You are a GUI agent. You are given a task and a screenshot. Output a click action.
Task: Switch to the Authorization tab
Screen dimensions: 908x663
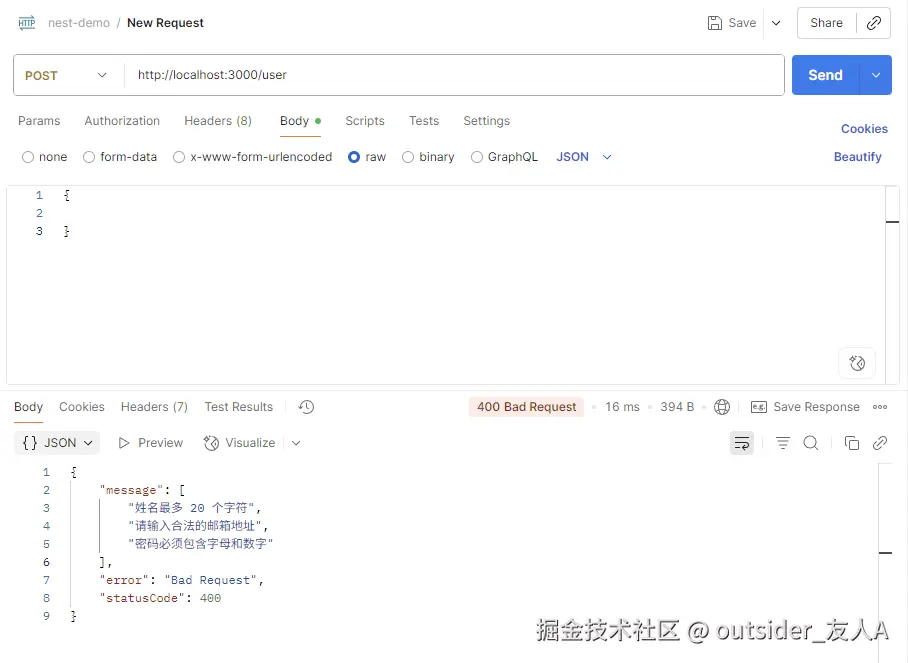point(121,121)
